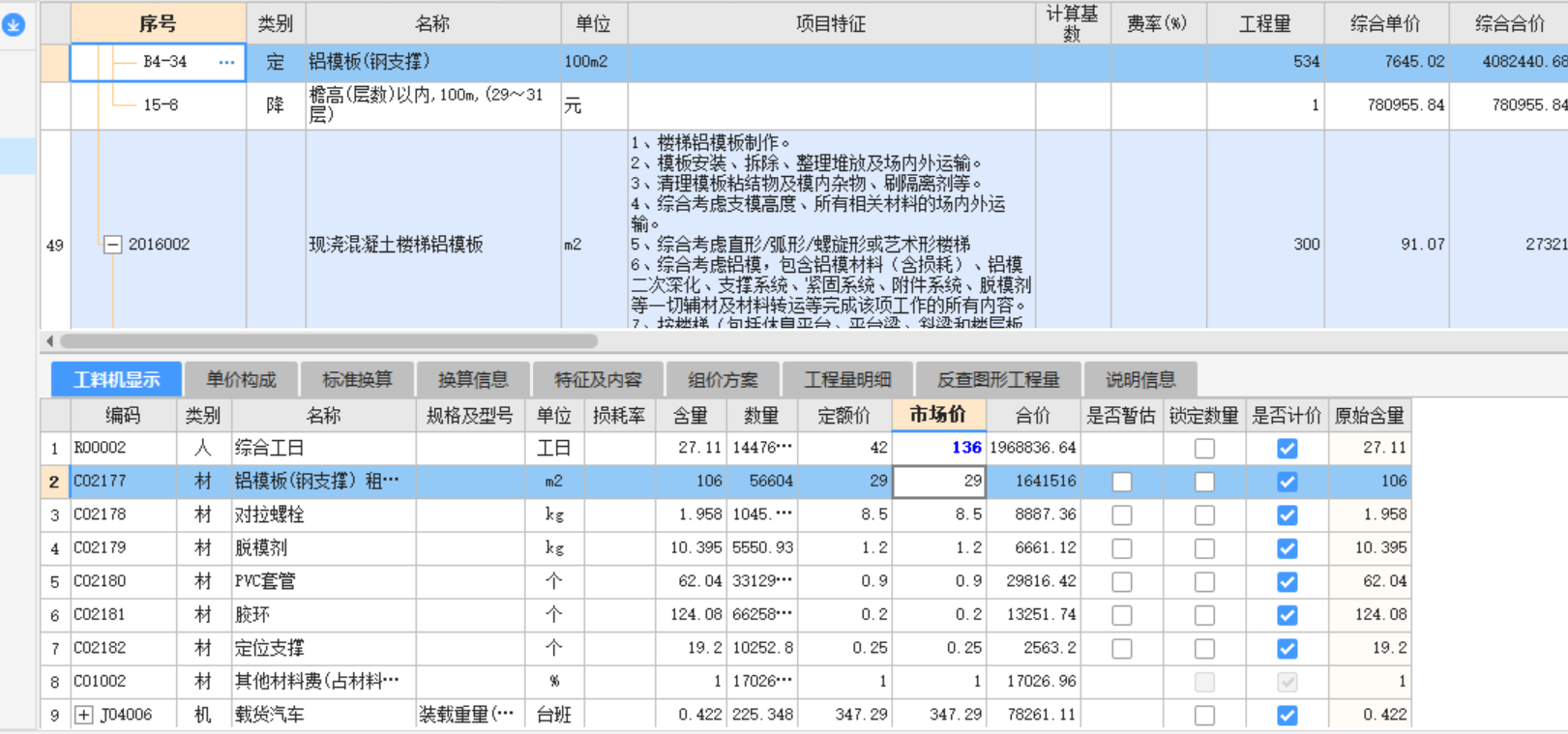Open the 反查图形工程量 tab
The height and width of the screenshot is (734, 1568).
[998, 380]
